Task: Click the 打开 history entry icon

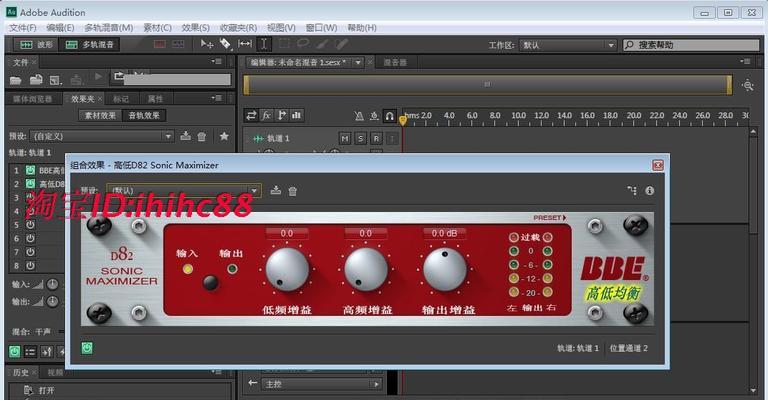Action: (x=28, y=390)
